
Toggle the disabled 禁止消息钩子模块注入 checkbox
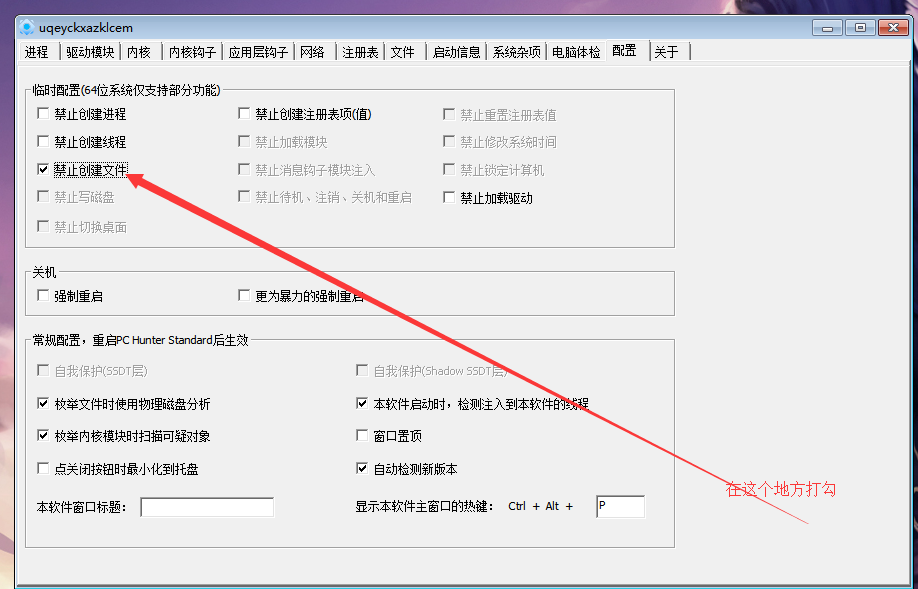point(244,169)
